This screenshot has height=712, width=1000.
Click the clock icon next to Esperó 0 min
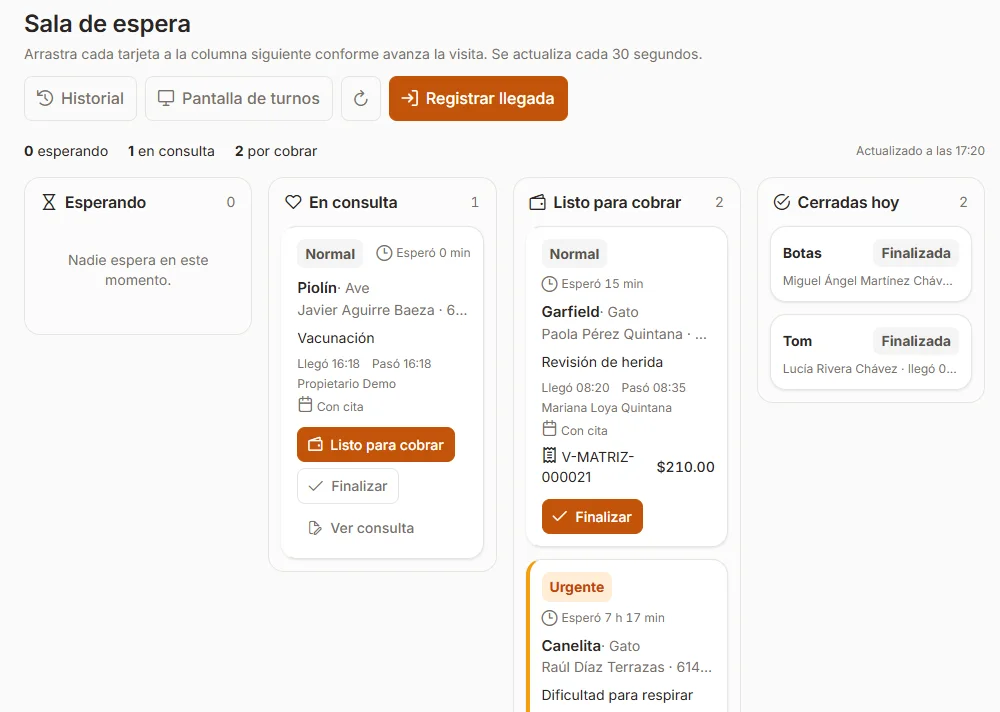(x=384, y=253)
